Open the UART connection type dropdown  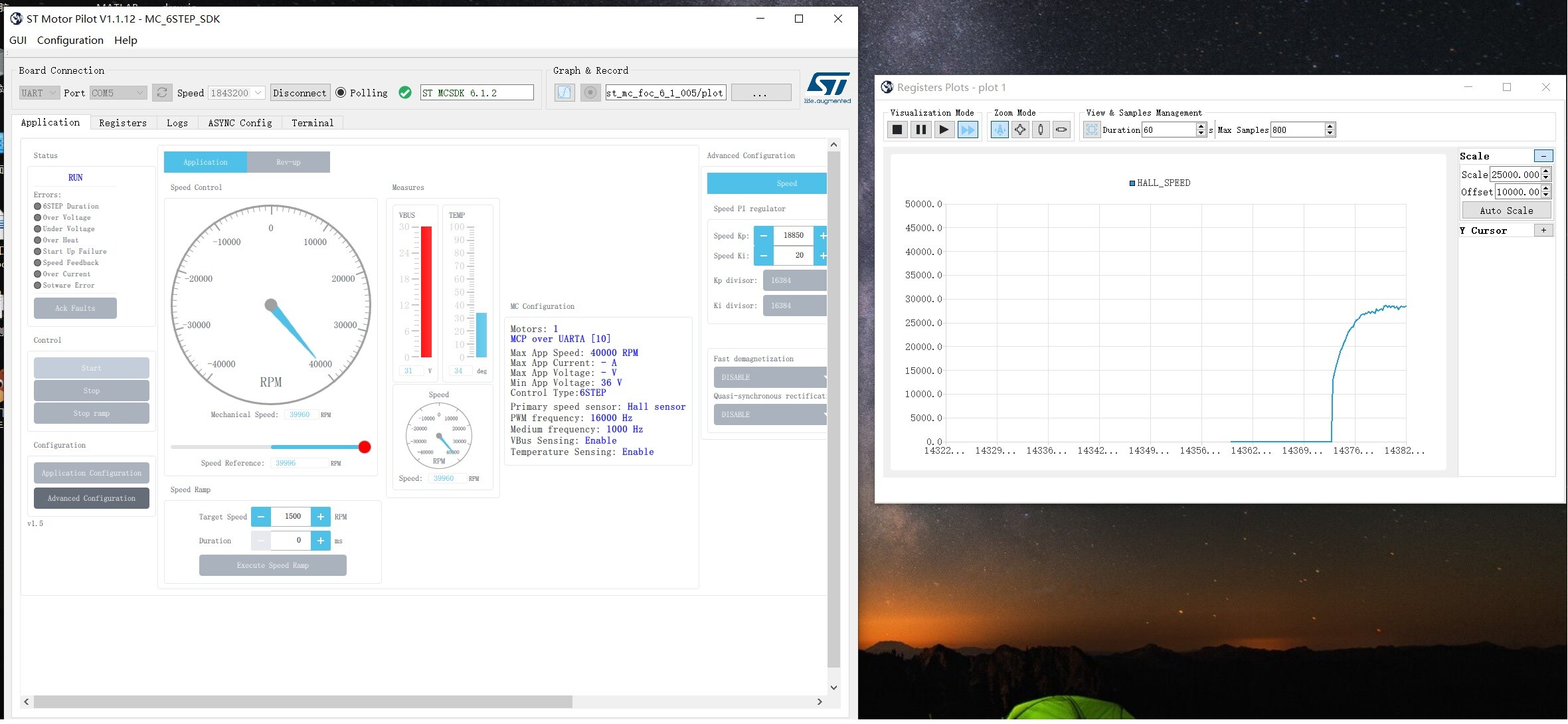tap(39, 93)
